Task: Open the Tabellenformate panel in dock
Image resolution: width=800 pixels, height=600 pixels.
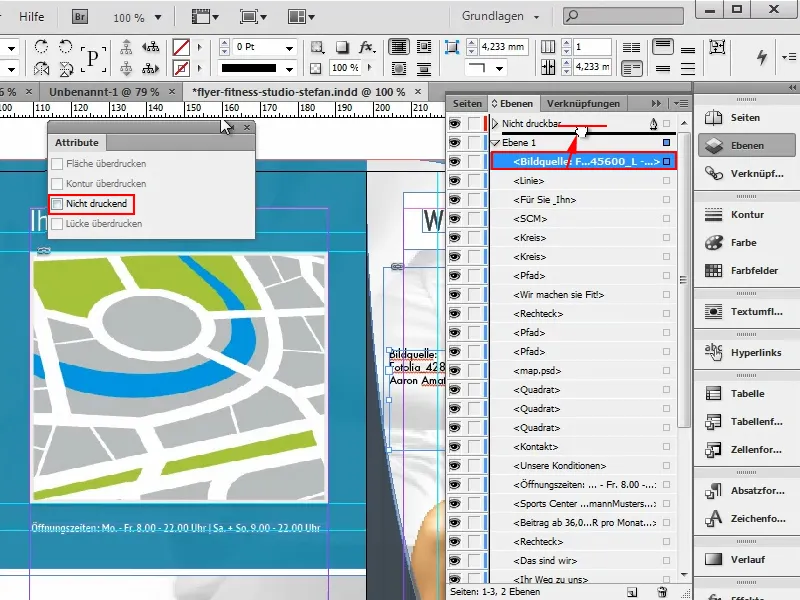Action: pyautogui.click(x=745, y=421)
